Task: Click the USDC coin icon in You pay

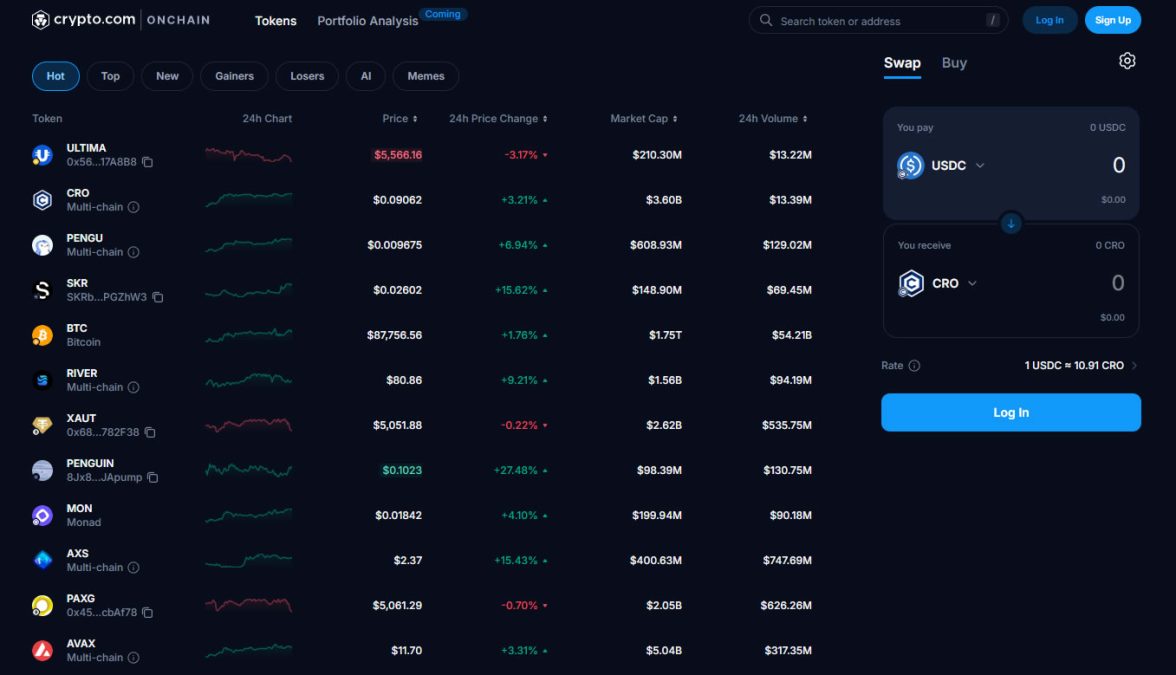Action: (910, 165)
